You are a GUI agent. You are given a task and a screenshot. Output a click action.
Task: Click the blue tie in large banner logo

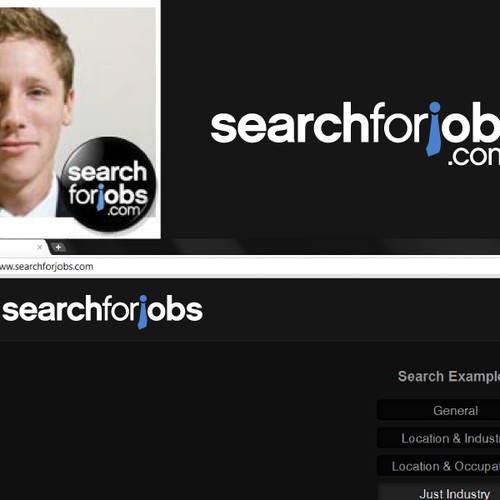[434, 129]
